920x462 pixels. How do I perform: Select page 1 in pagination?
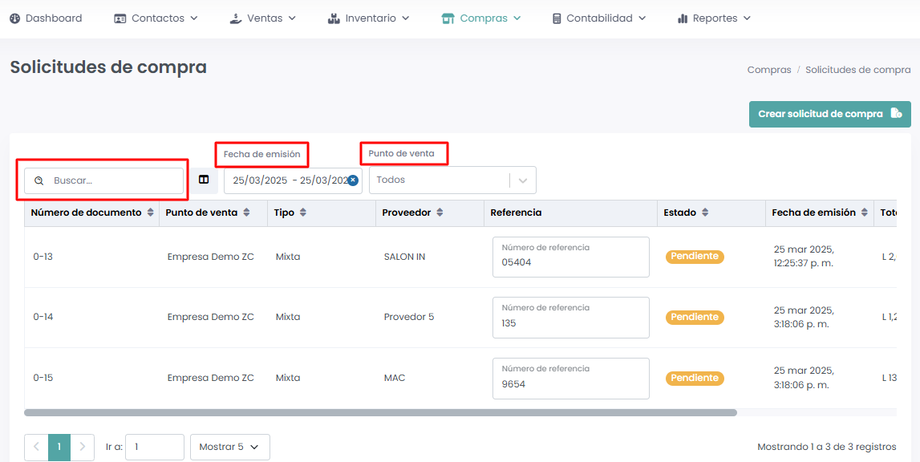click(59, 447)
